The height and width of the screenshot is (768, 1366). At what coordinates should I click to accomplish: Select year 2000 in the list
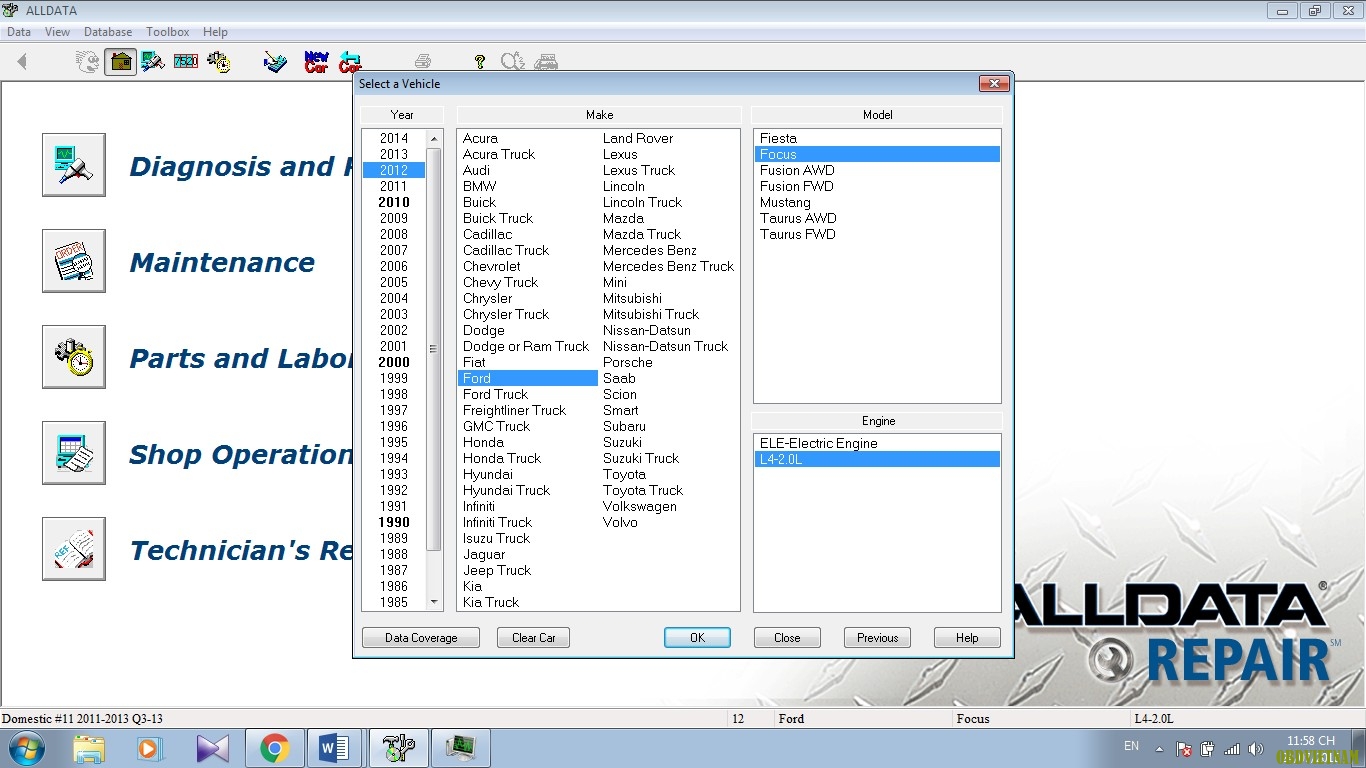coord(394,362)
